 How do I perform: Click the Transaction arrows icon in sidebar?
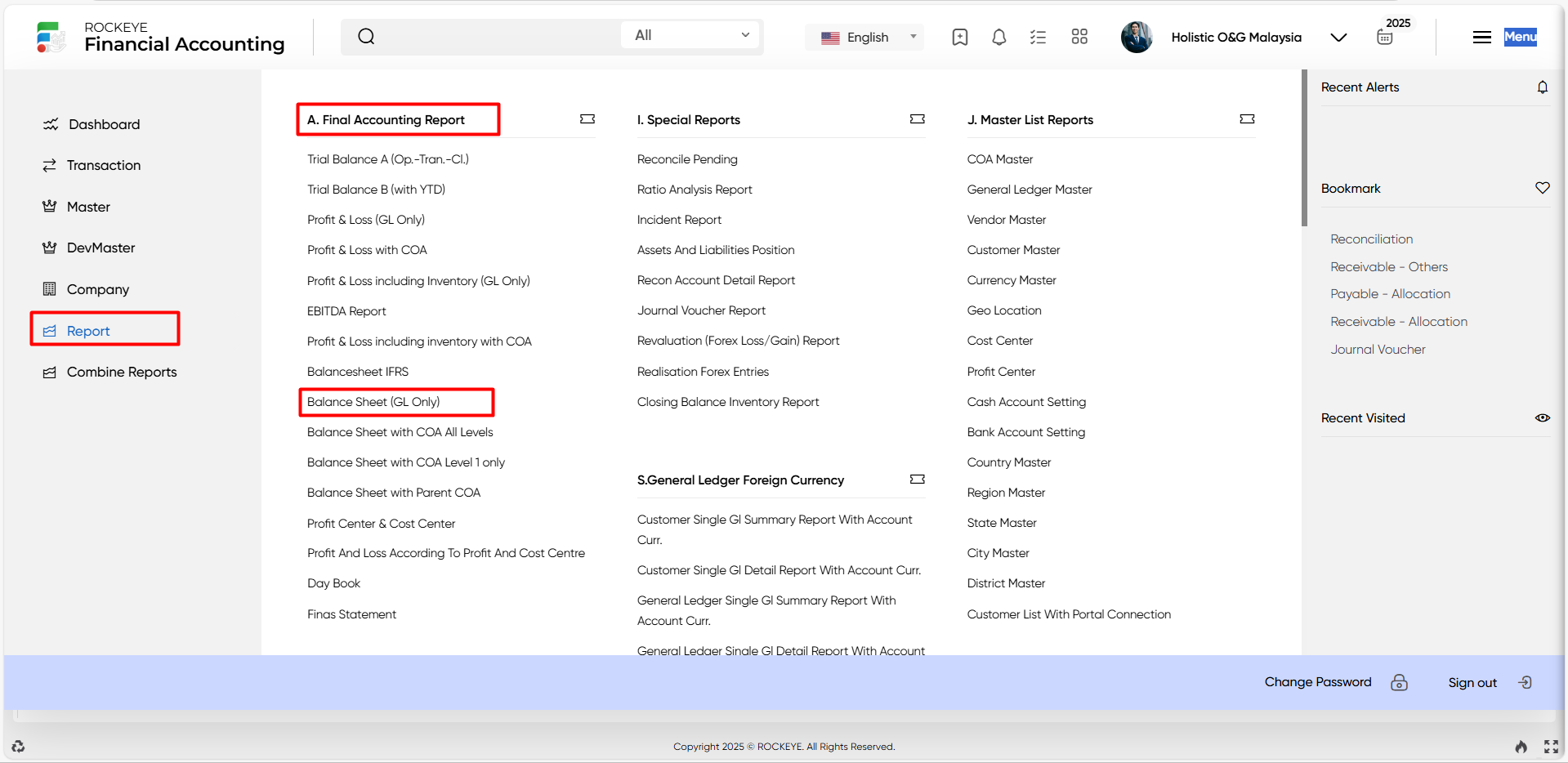point(50,165)
